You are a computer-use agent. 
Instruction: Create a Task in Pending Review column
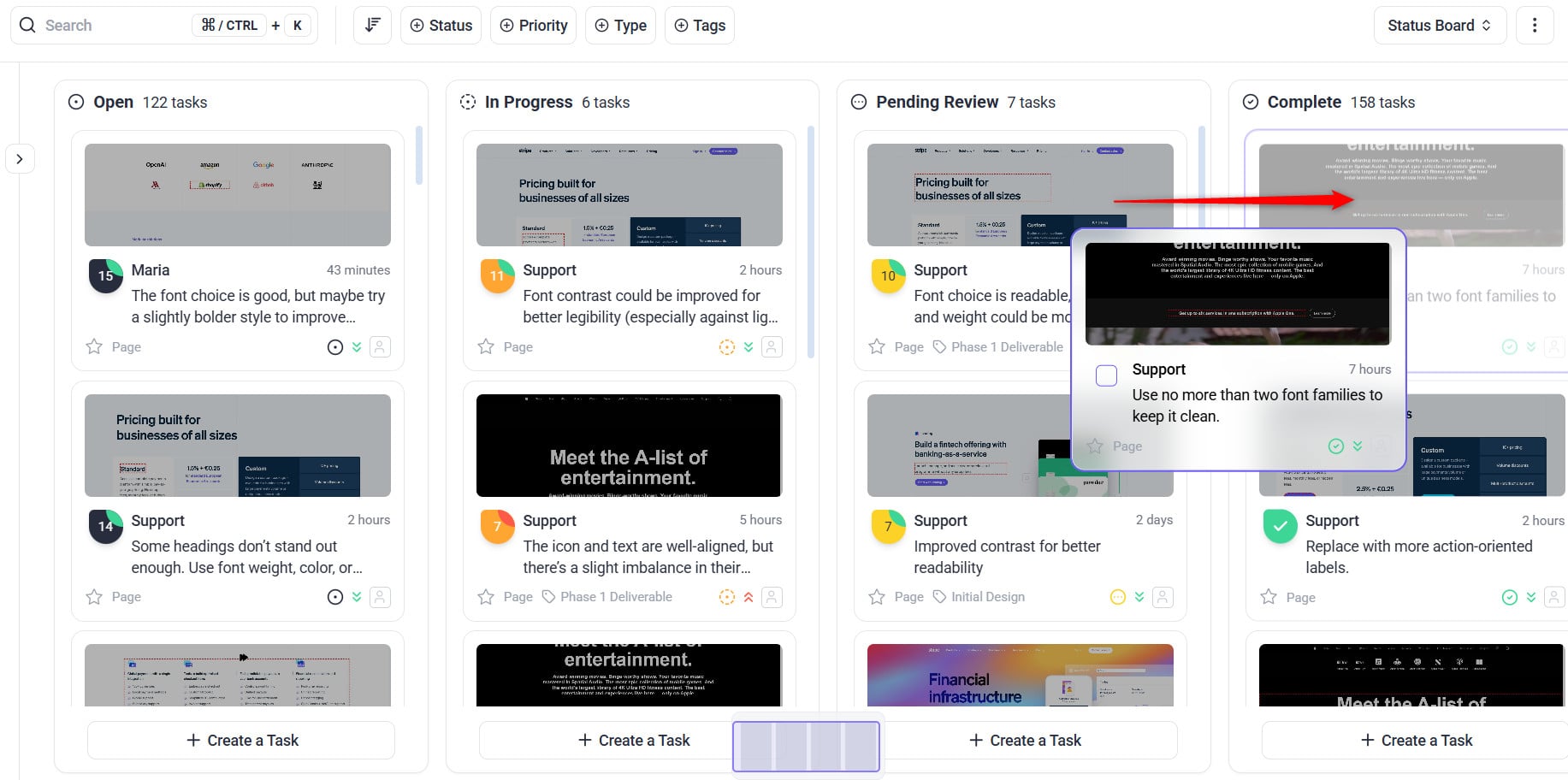[1024, 740]
